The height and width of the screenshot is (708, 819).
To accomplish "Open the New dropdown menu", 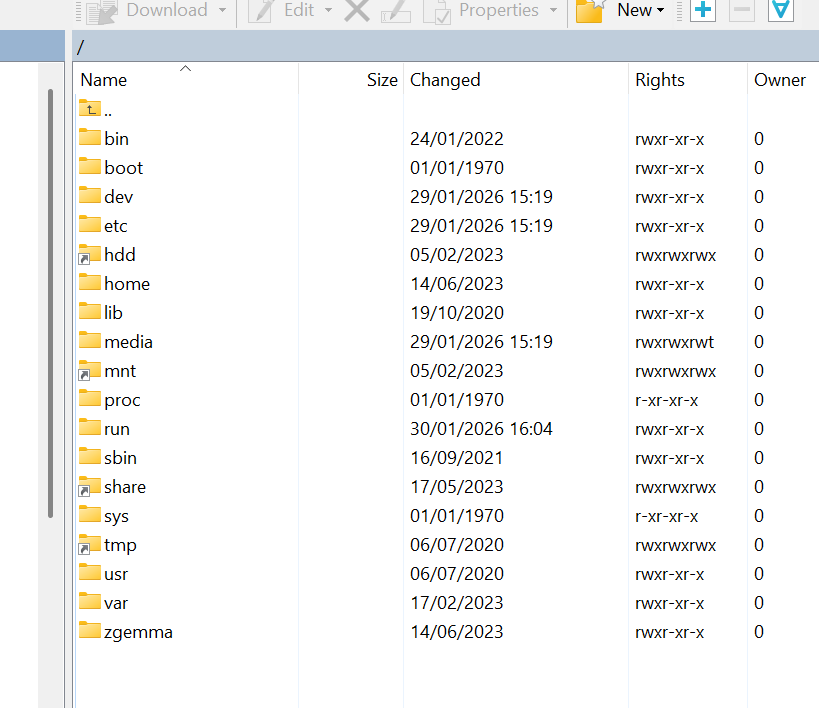I will pos(620,10).
